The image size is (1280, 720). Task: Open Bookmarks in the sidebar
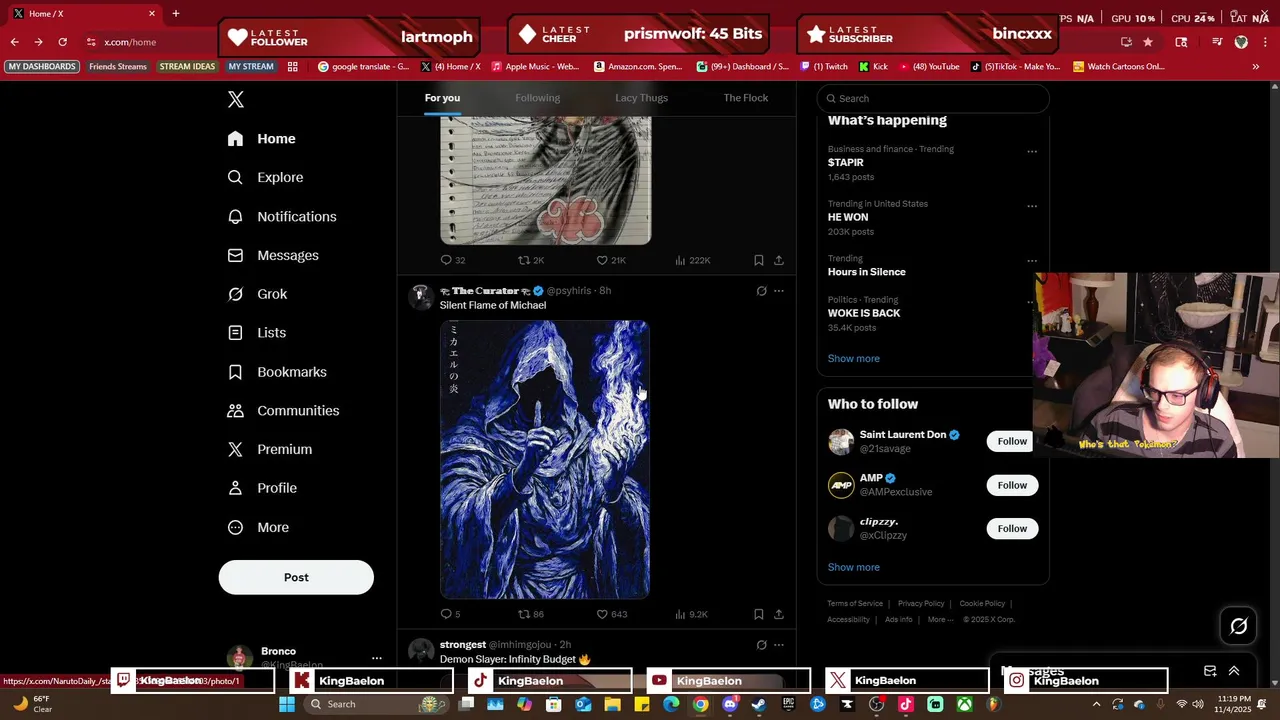pos(277,372)
